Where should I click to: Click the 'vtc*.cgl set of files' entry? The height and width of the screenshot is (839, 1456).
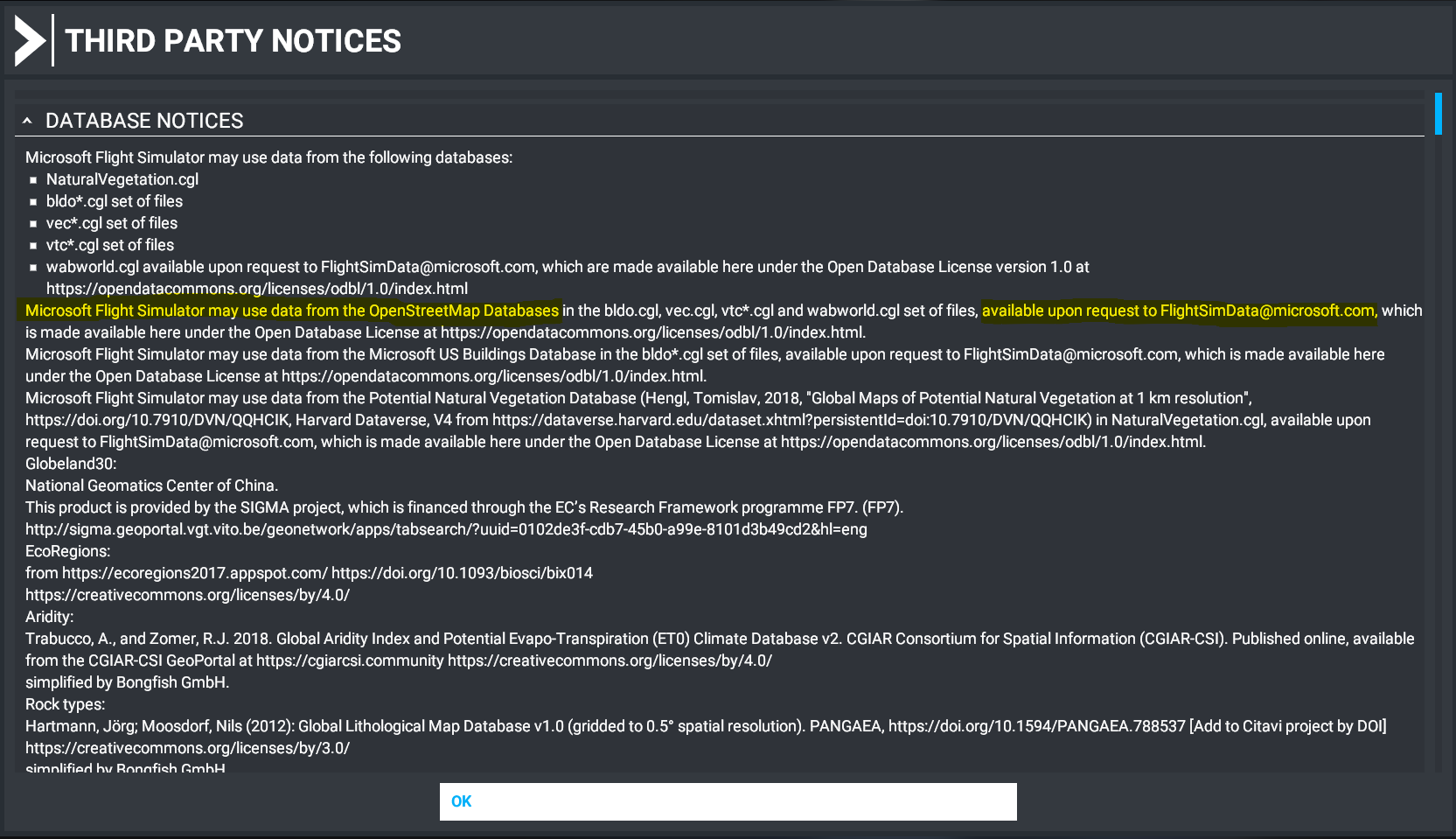[110, 245]
